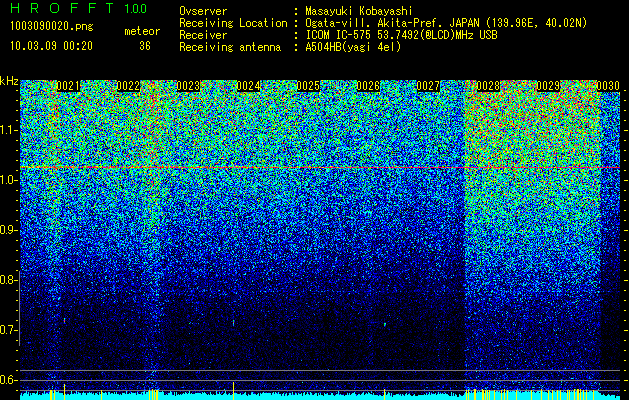629x400 pixels.
Task: Click the 0.9 frequency axis label
Action: pos(8,230)
